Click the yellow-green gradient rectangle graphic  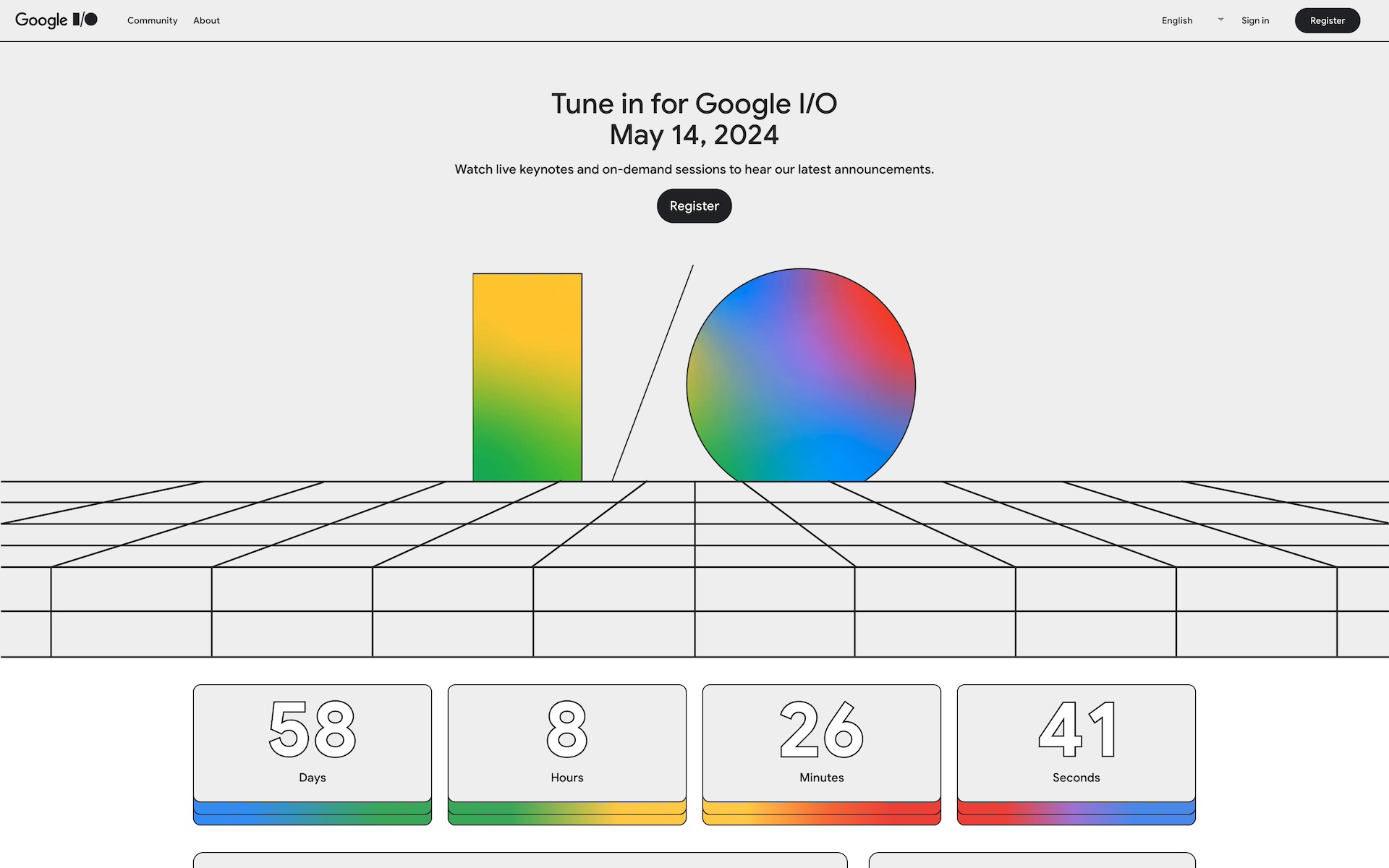click(527, 377)
